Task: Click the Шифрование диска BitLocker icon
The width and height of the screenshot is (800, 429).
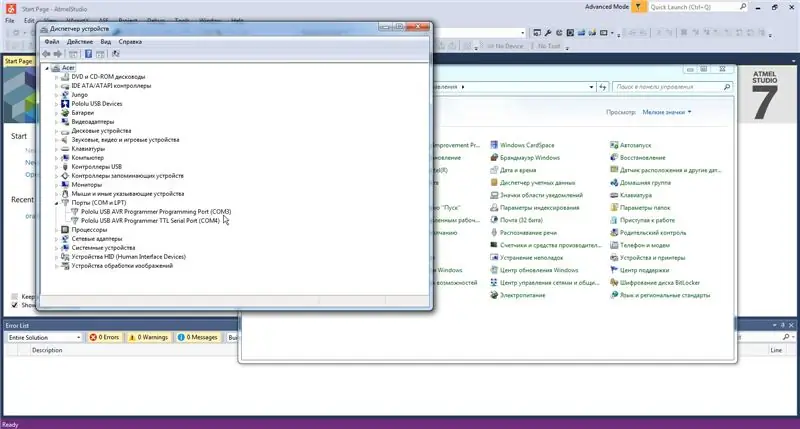Action: (x=614, y=283)
